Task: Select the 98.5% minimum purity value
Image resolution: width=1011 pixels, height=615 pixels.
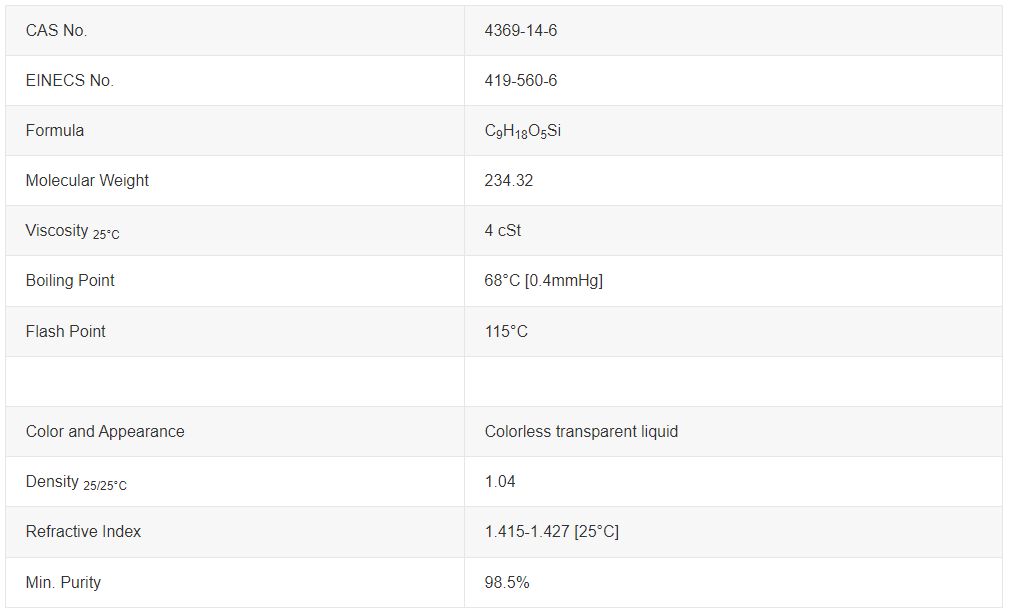Action: tap(507, 582)
